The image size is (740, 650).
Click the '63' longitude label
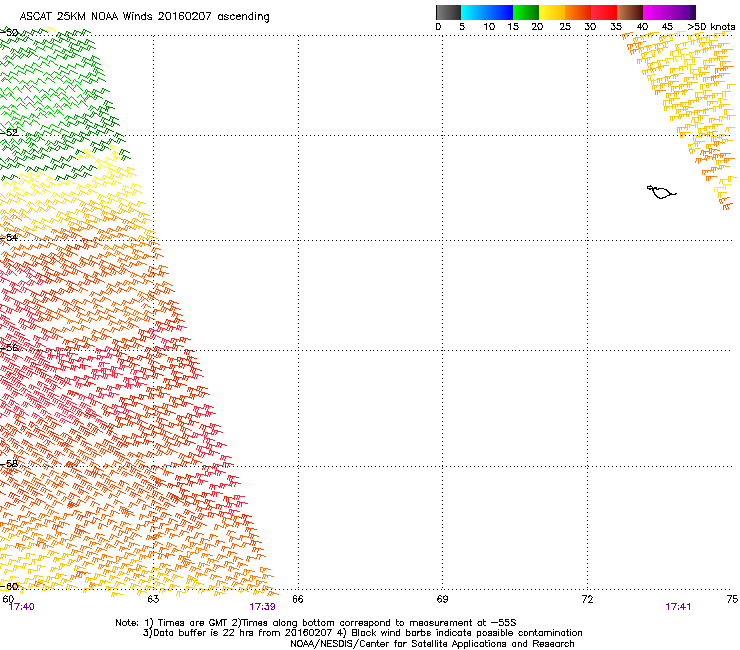coord(153,599)
